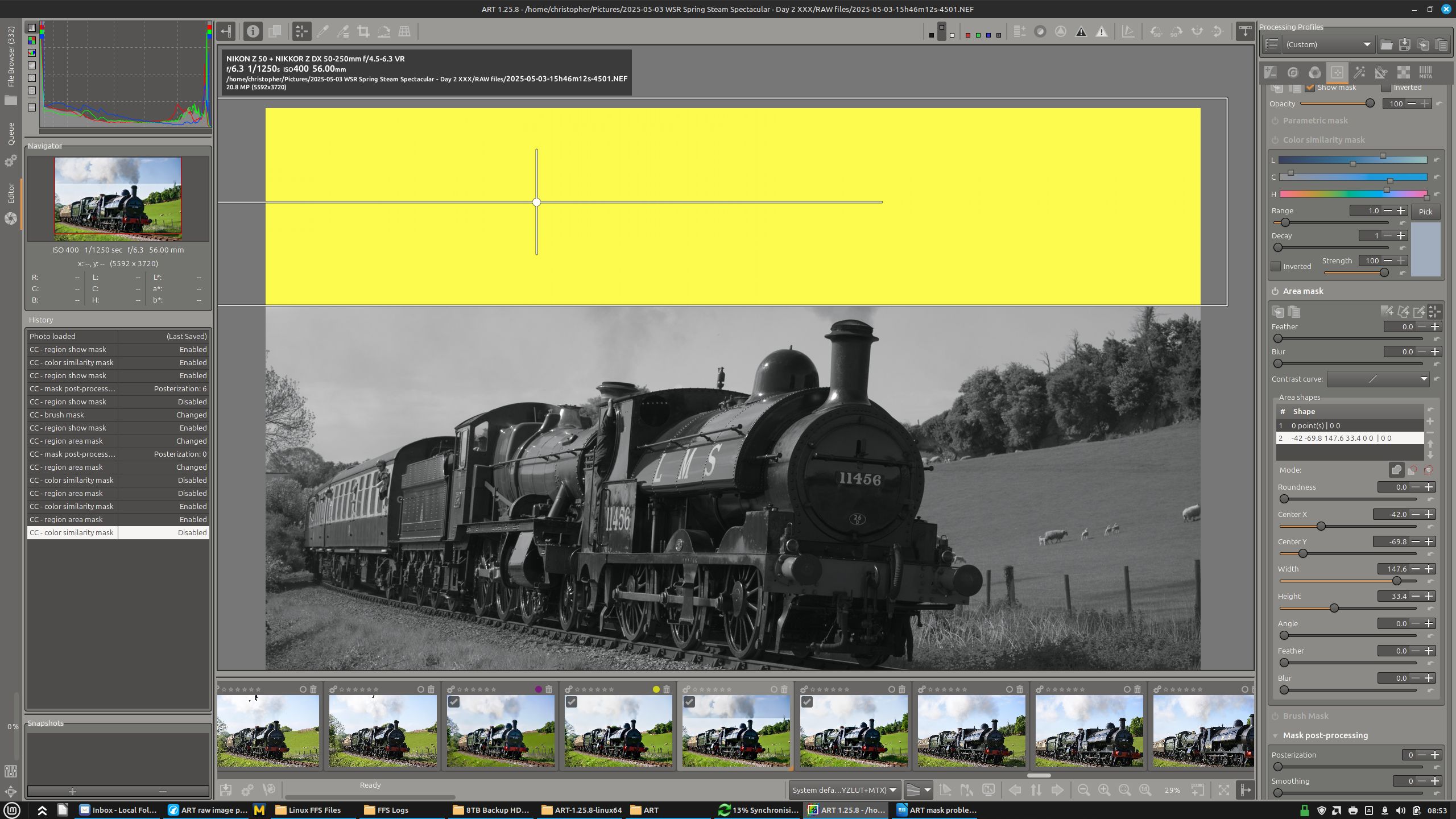Save current image icon in bottom bar
The height and width of the screenshot is (819, 1456).
[226, 790]
